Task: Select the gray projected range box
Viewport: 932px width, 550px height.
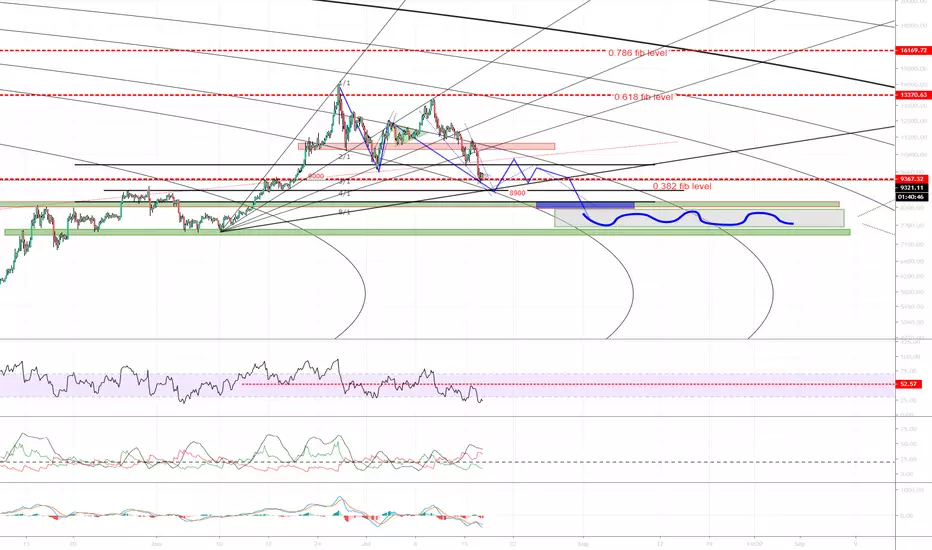Action: tap(699, 218)
